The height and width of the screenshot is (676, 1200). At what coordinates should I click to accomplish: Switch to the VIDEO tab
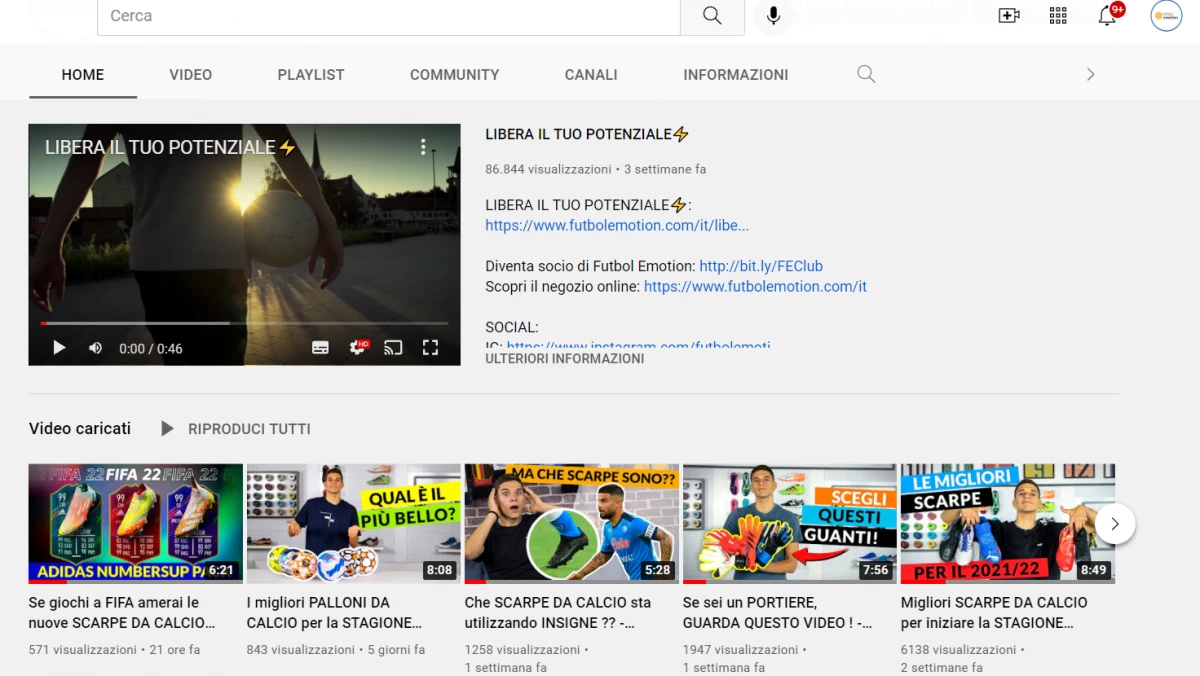[x=190, y=75]
